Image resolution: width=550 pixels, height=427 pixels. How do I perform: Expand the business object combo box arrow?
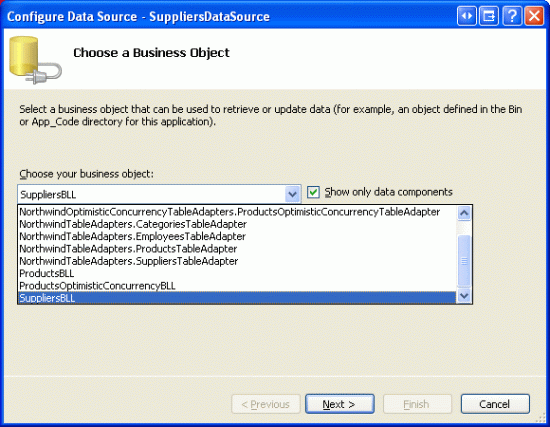tap(292, 194)
